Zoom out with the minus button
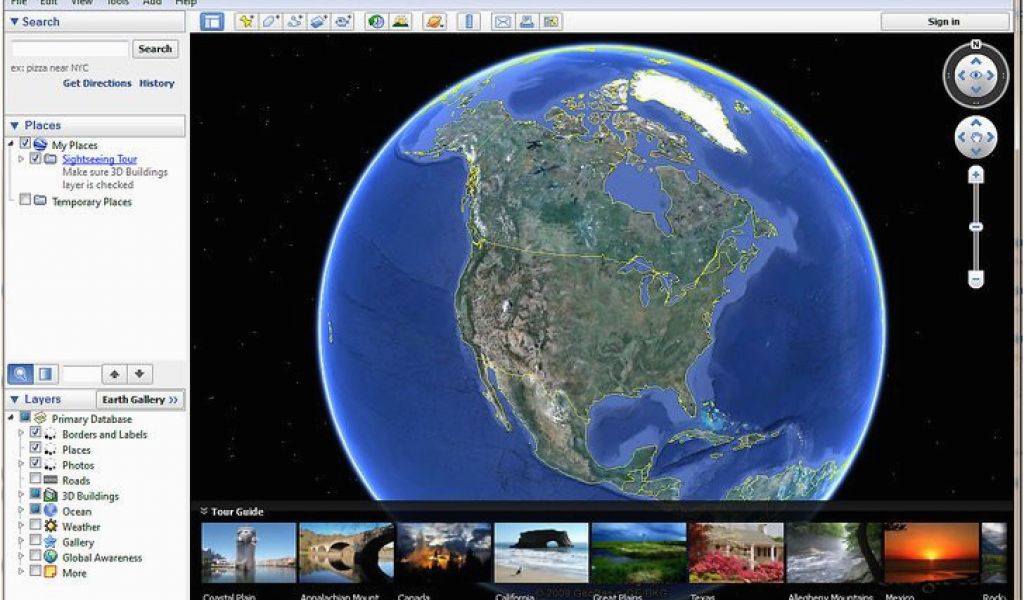Image resolution: width=1024 pixels, height=600 pixels. click(x=976, y=279)
